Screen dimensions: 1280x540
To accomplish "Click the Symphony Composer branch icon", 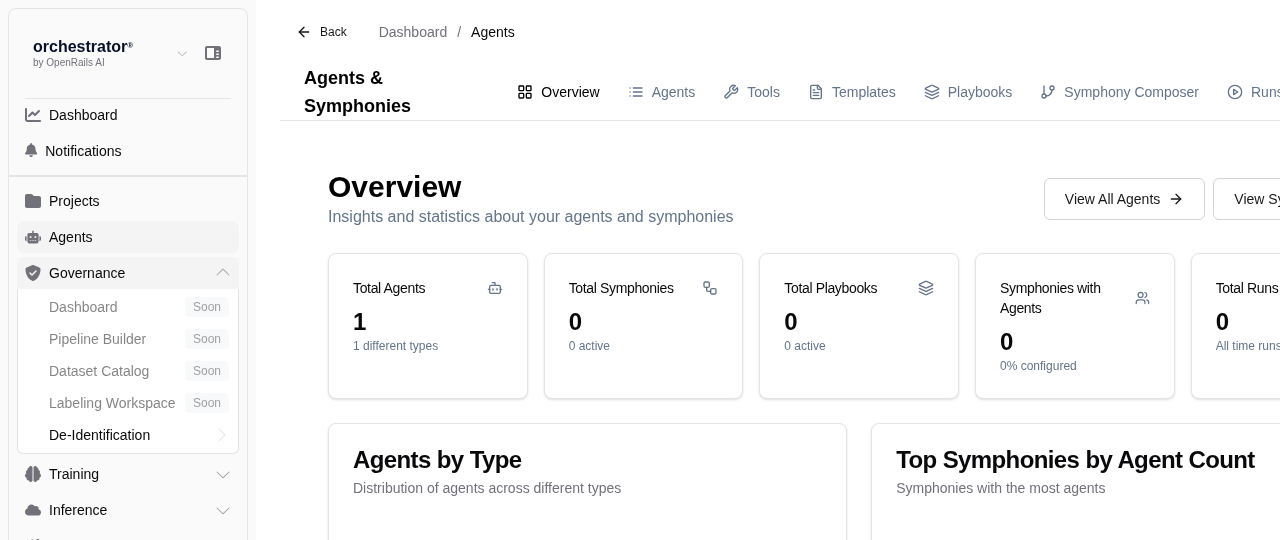I will [1048, 92].
